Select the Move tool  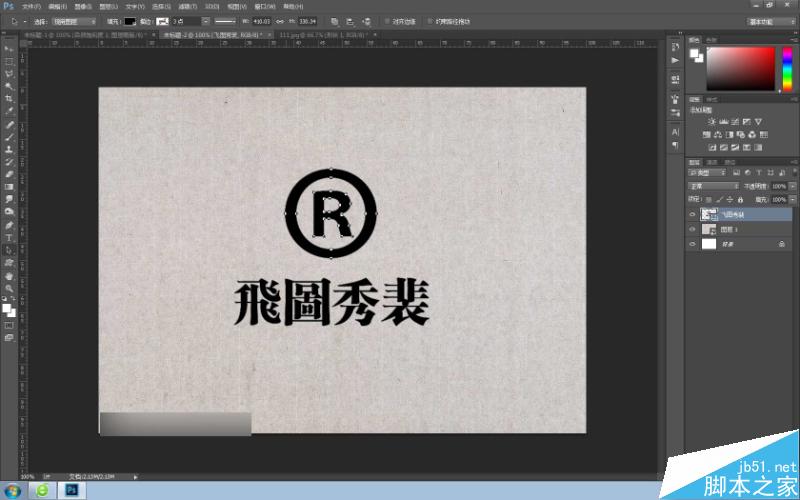coord(9,48)
